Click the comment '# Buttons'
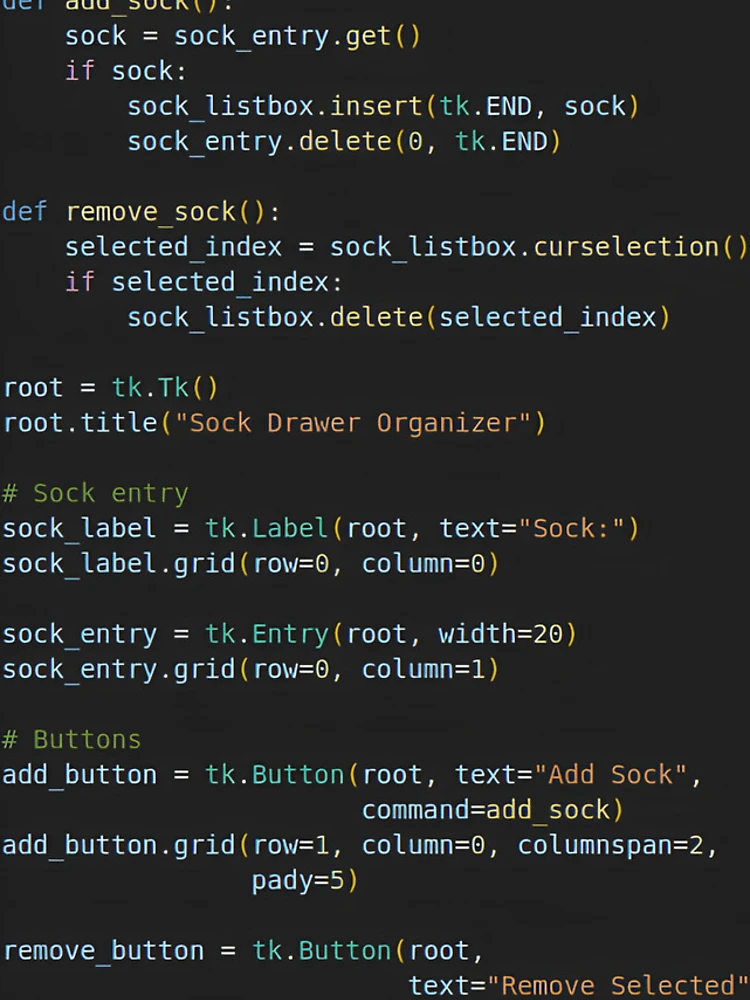Viewport: 750px width, 1000px height. coord(71,740)
